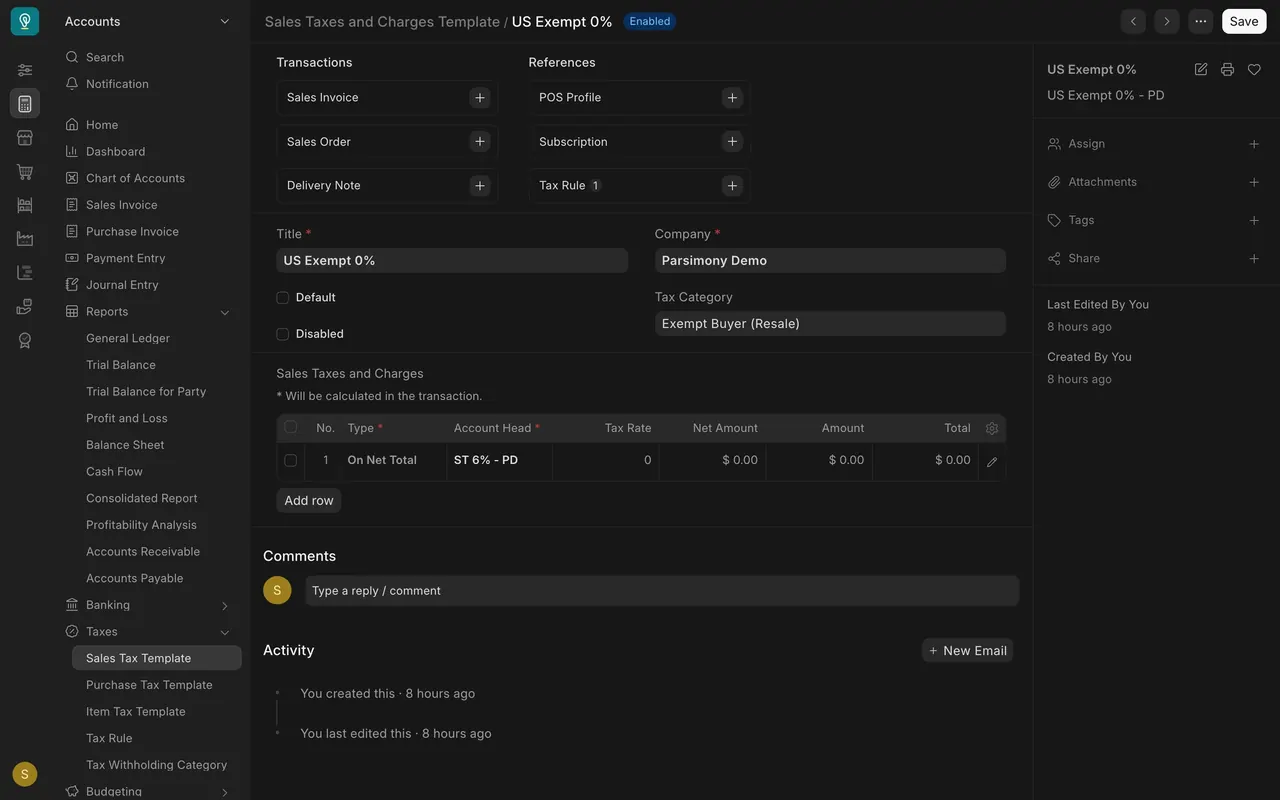The height and width of the screenshot is (800, 1280).
Task: Enable the Default checkbox
Action: click(x=283, y=297)
